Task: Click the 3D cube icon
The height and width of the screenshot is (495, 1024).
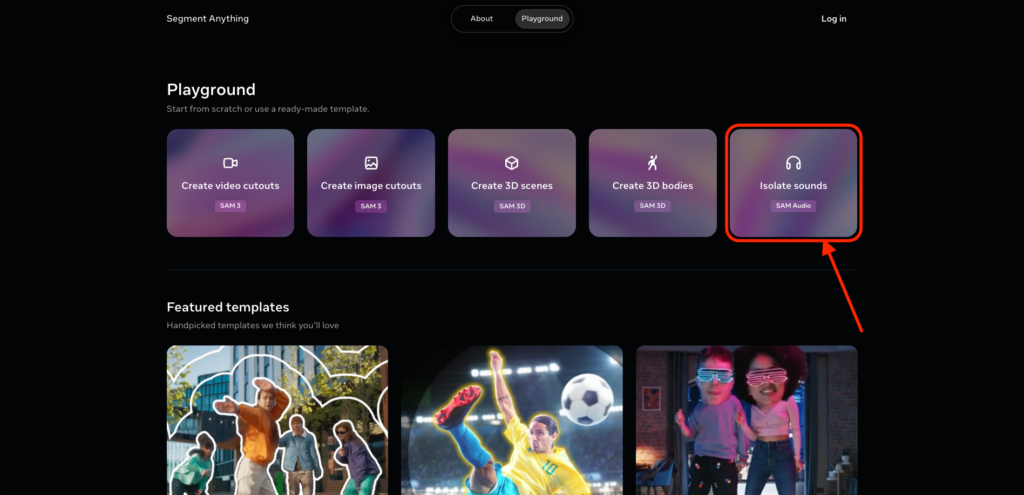Action: coord(511,163)
